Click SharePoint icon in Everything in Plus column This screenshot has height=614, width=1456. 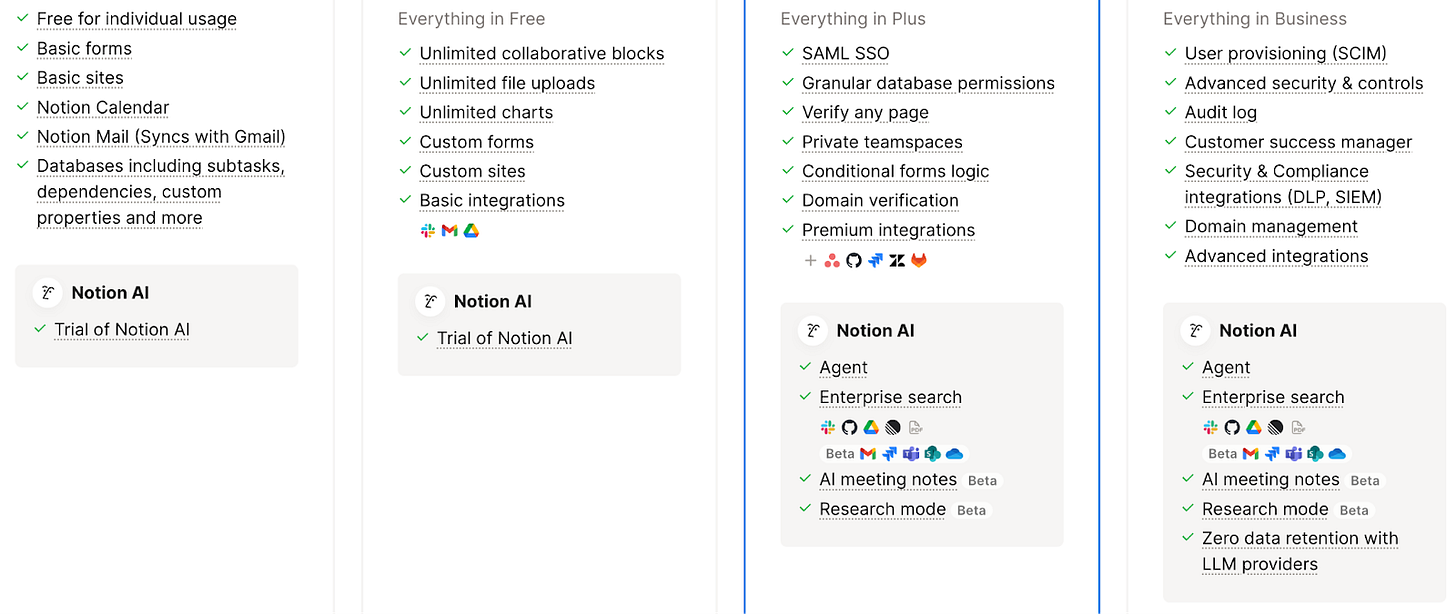point(933,454)
